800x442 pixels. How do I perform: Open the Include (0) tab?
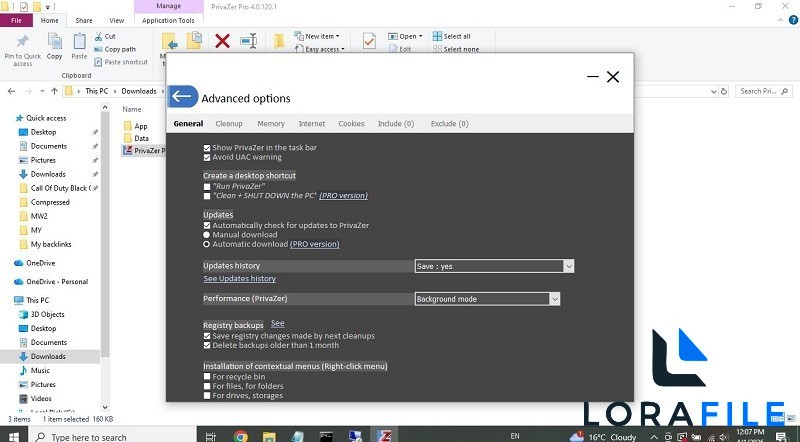point(396,124)
